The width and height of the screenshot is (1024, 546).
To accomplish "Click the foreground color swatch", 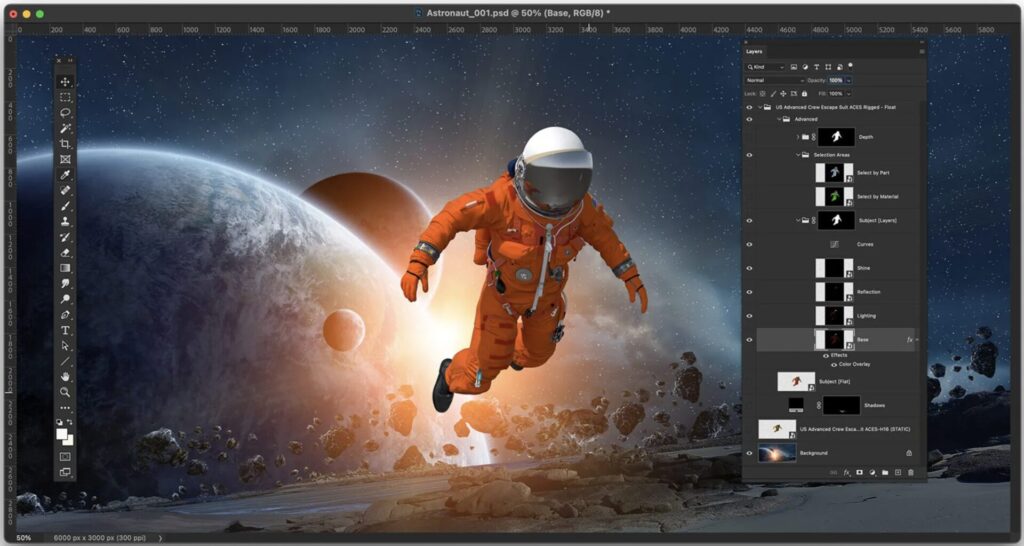I will click(x=63, y=433).
